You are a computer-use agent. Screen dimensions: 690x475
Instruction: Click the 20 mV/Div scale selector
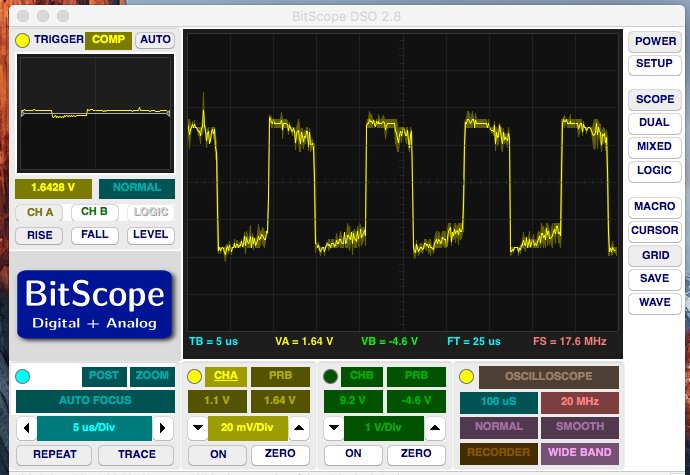[248, 427]
